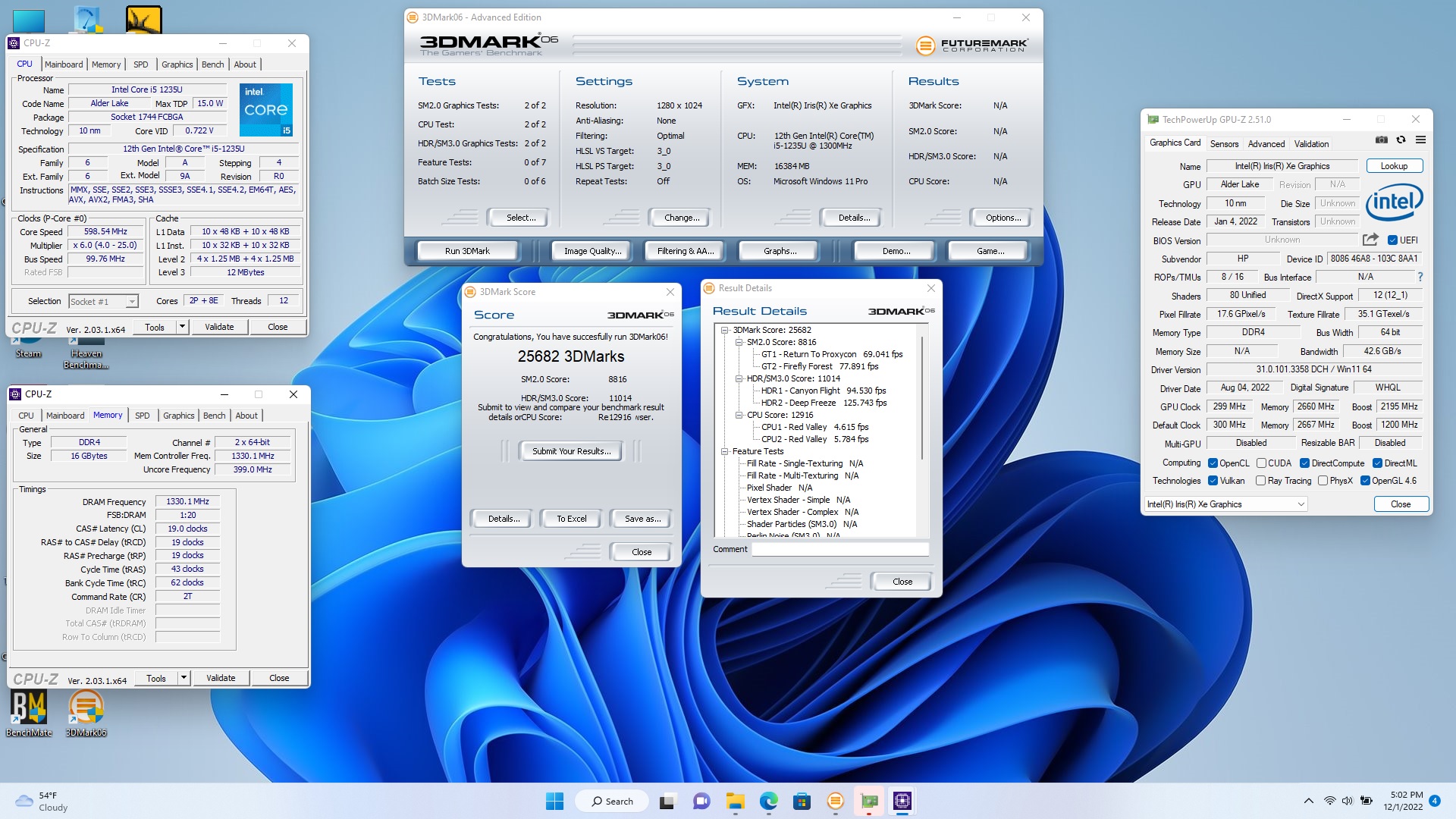The width and height of the screenshot is (1456, 819).
Task: Click the Intel Core i5 logo in CPU-Z
Action: point(266,110)
